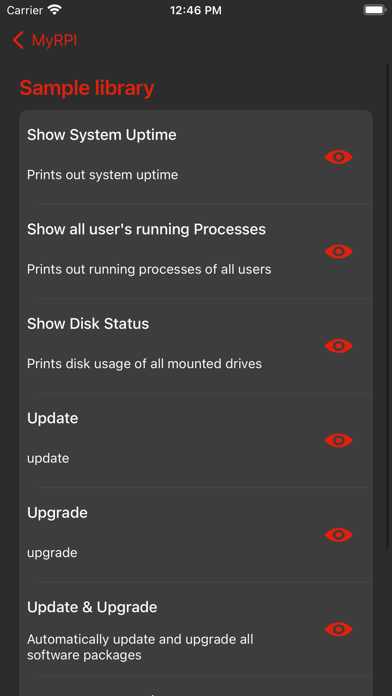Open eye icon next to Show Disk Status
This screenshot has height=696, width=392.
(338, 346)
